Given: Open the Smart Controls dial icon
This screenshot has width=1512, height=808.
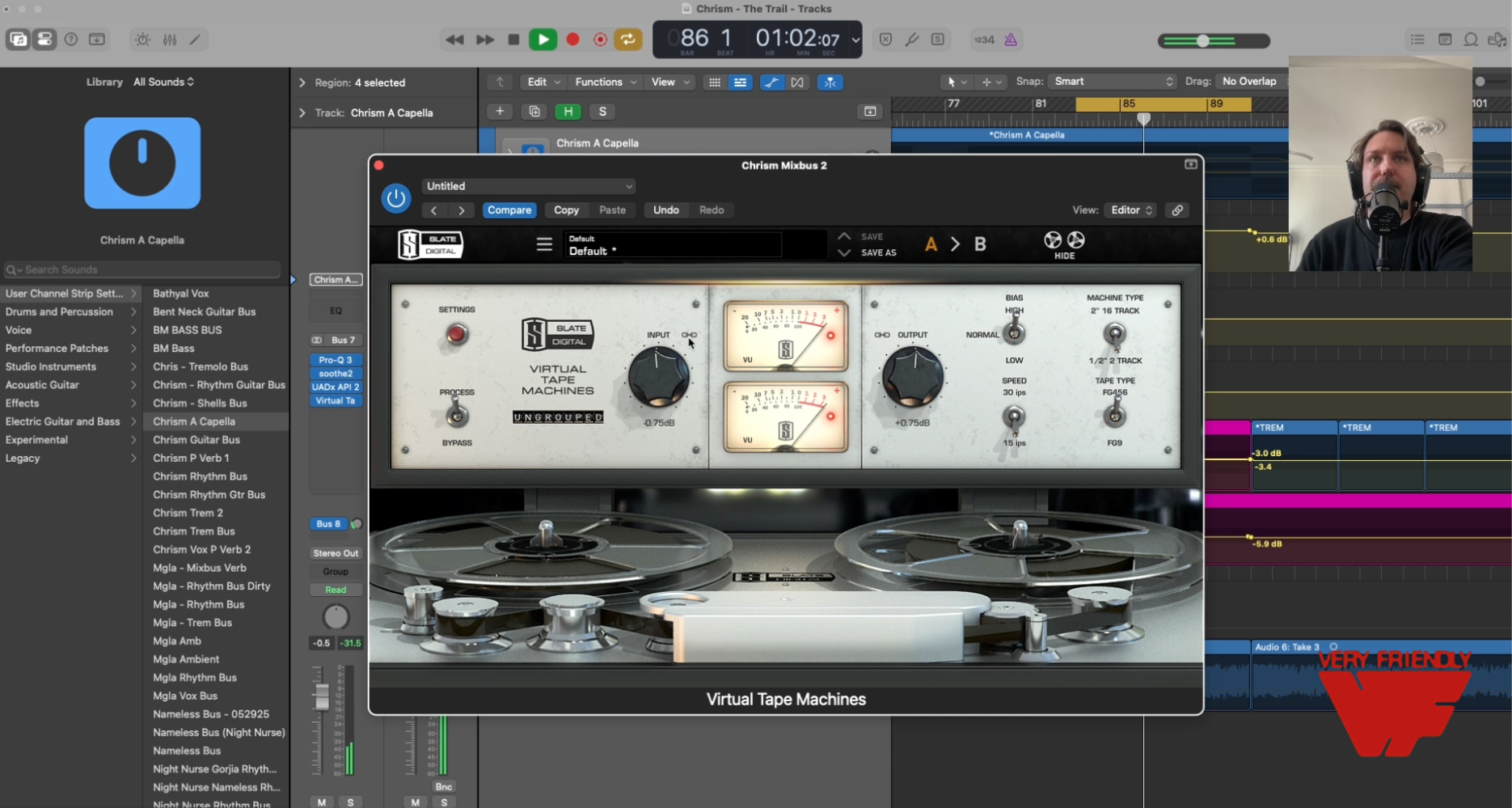Looking at the screenshot, I should pos(143,39).
